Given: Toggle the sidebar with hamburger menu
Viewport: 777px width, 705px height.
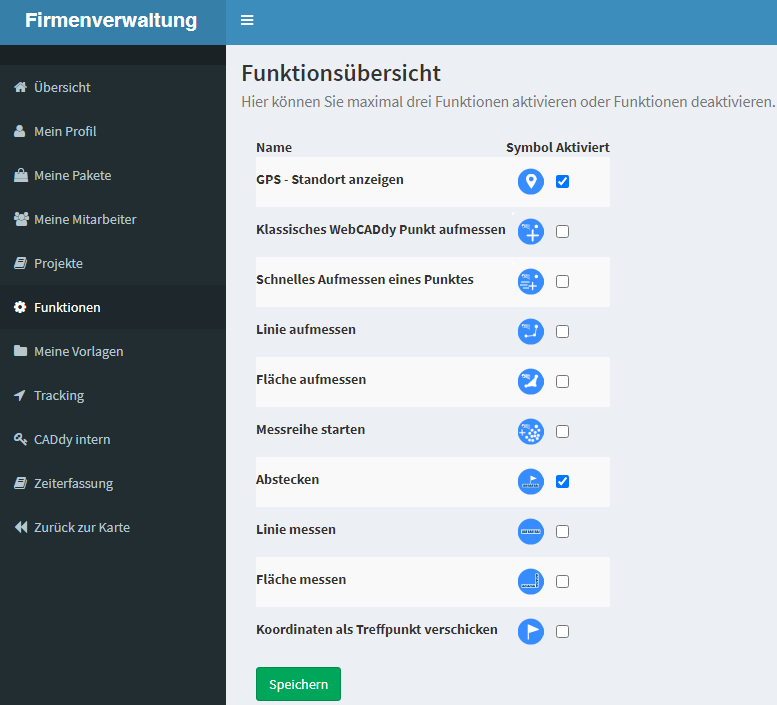Looking at the screenshot, I should pyautogui.click(x=247, y=21).
